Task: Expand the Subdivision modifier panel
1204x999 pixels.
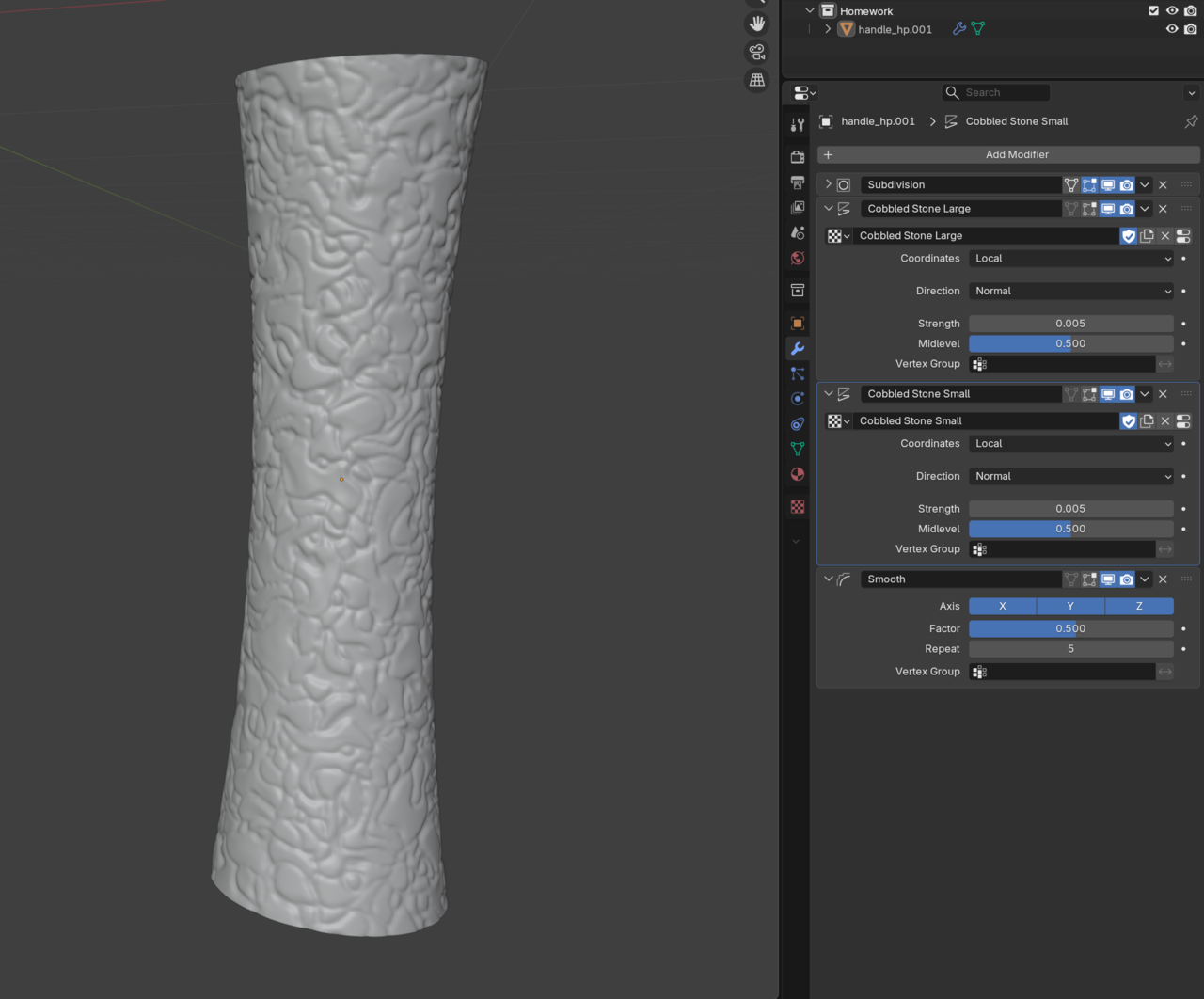Action: point(829,185)
